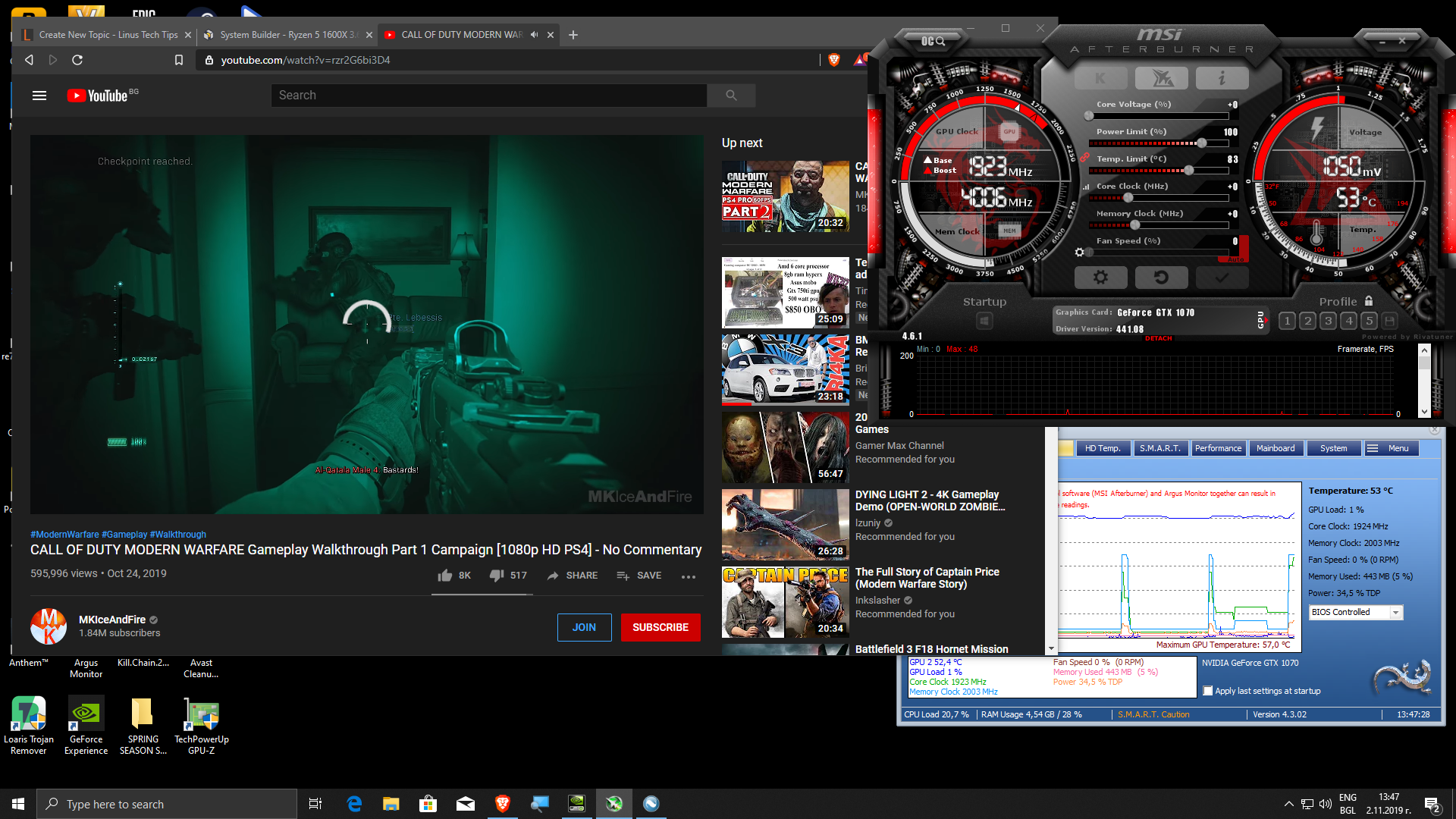Toggle apply overclocking at Windows startup
Screen dimensions: 1456x819
coord(984,322)
